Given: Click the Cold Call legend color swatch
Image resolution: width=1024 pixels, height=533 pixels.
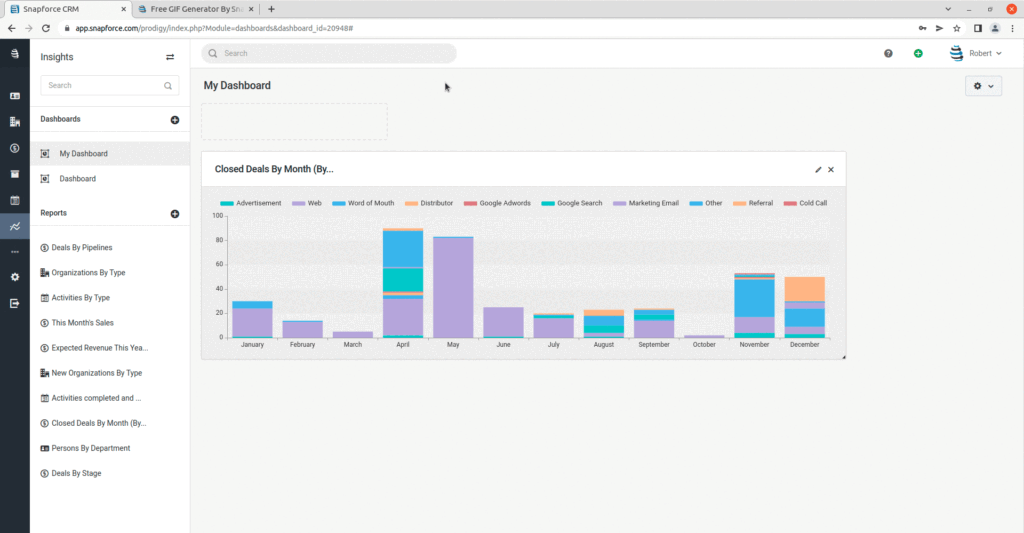Looking at the screenshot, I should (790, 203).
